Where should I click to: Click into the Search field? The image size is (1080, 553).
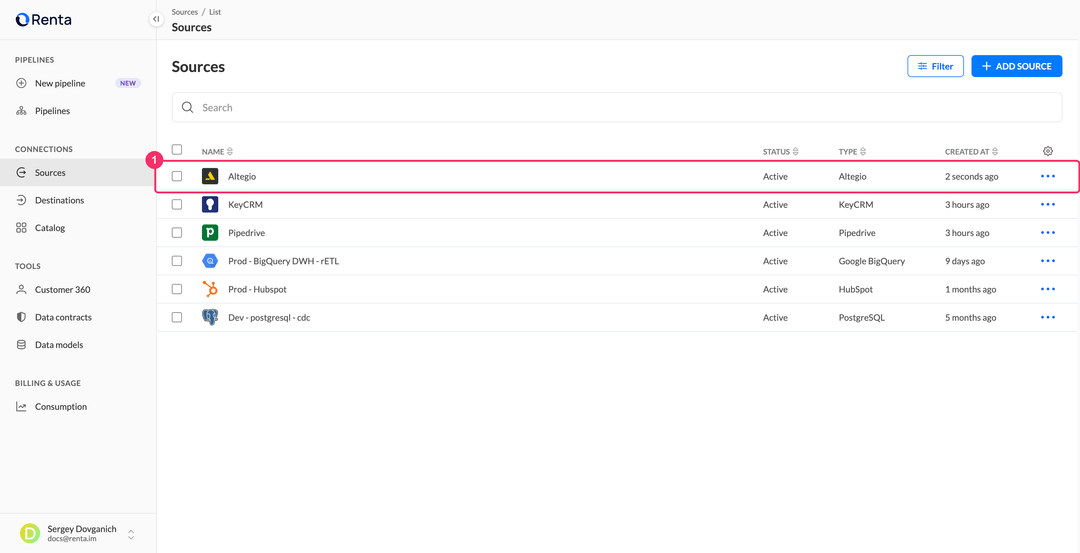click(x=616, y=107)
